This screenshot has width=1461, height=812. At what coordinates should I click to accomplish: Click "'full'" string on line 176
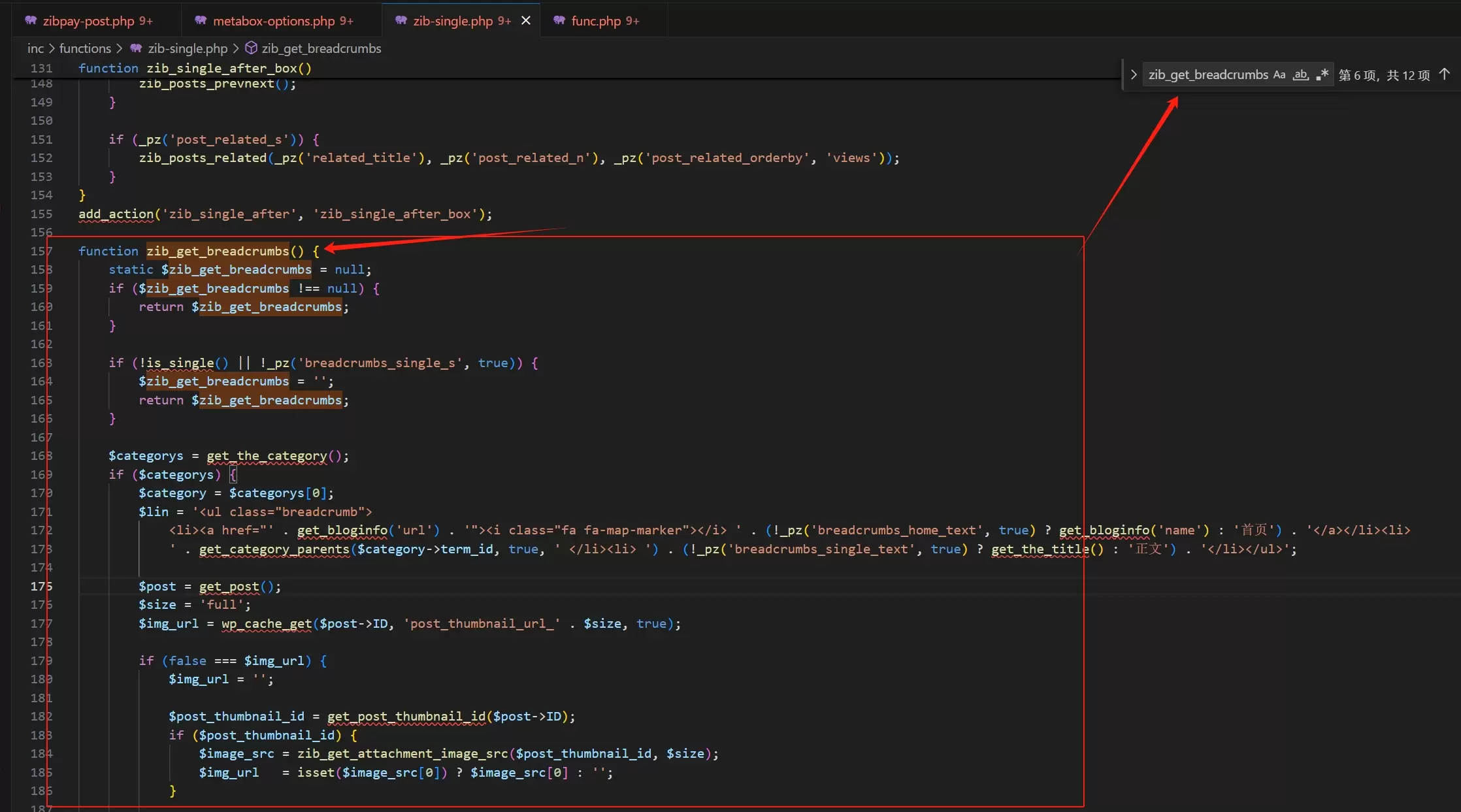222,604
